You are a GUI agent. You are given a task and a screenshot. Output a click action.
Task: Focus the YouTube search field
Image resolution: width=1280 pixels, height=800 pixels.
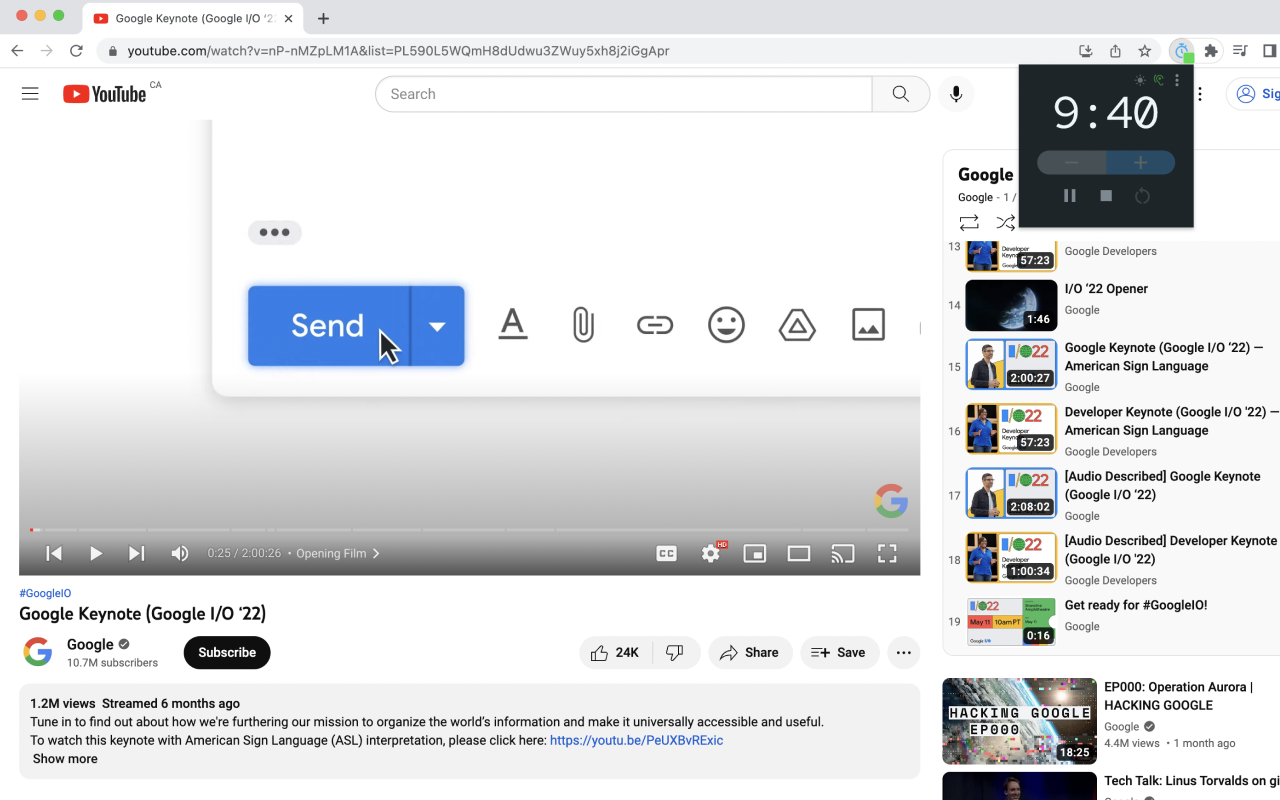624,94
